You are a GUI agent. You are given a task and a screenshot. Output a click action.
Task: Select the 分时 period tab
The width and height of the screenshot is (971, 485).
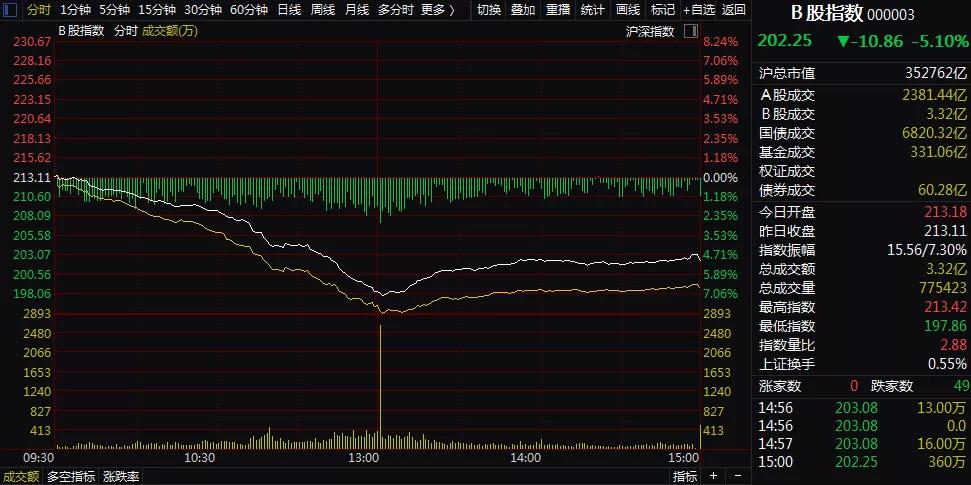point(39,10)
